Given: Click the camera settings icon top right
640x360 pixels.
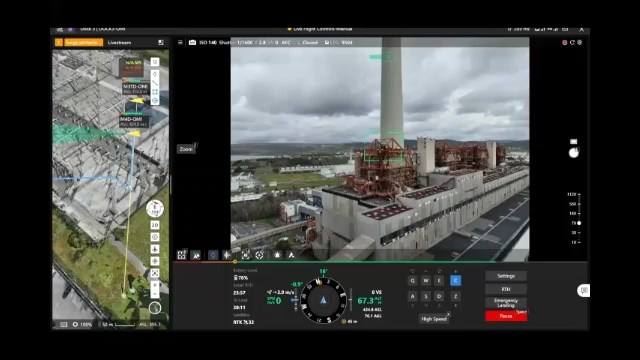Looking at the screenshot, I should point(580,42).
